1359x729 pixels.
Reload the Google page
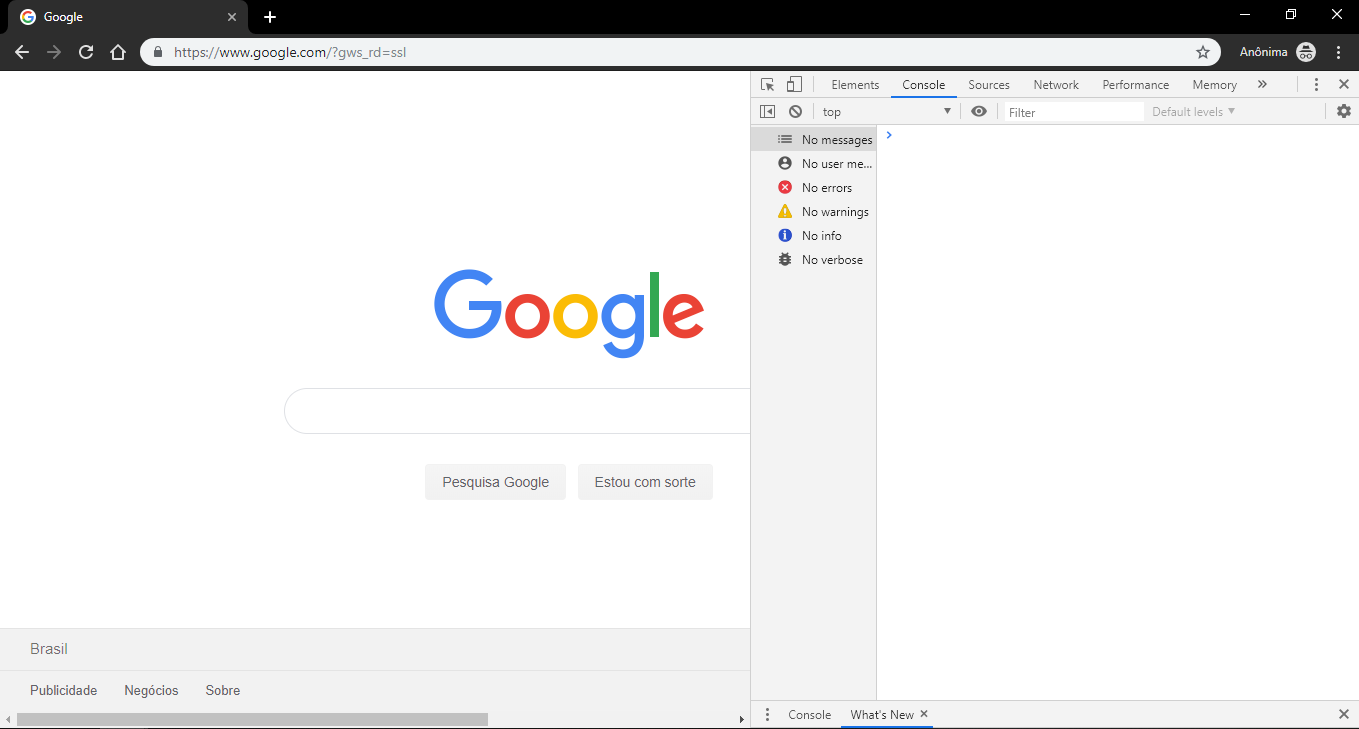(86, 52)
